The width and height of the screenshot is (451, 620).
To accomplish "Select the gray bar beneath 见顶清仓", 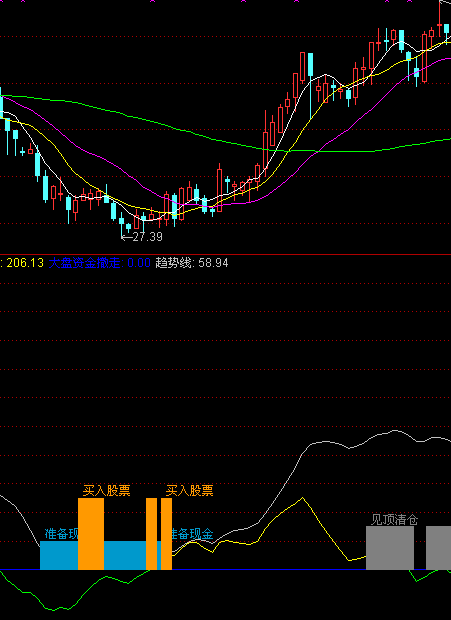I will [390, 548].
